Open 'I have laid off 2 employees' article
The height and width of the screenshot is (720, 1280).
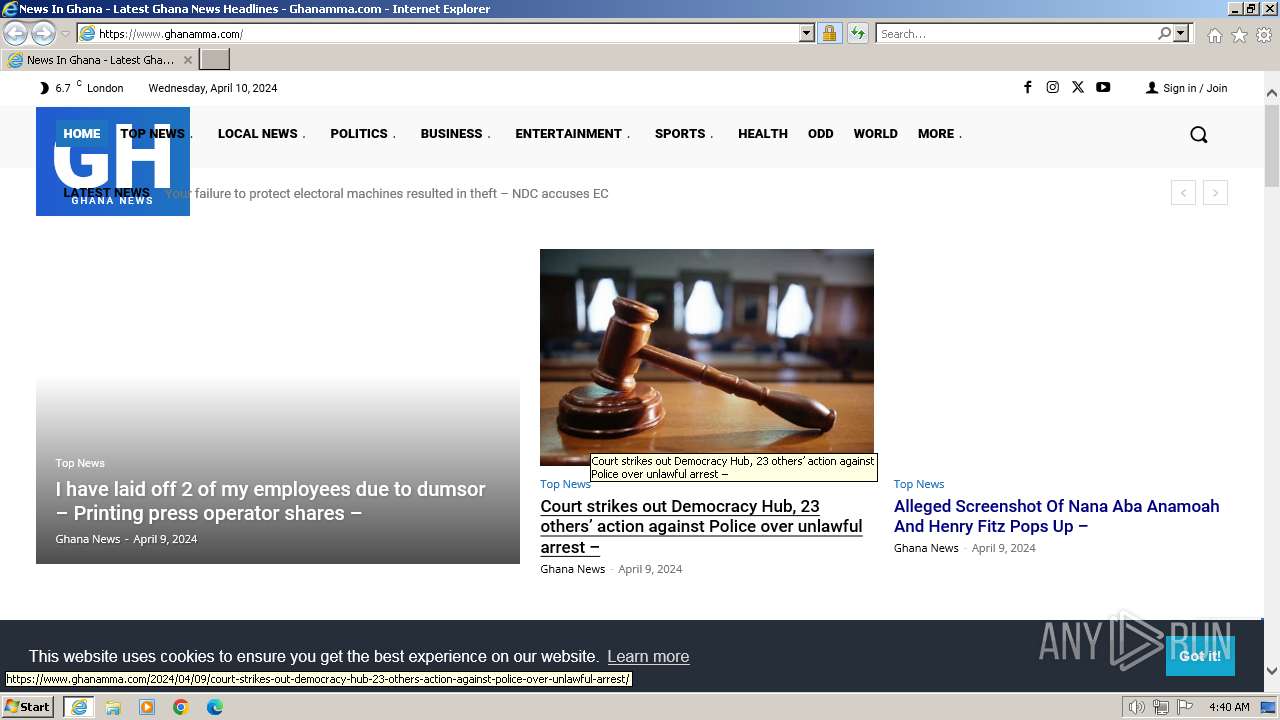[271, 501]
